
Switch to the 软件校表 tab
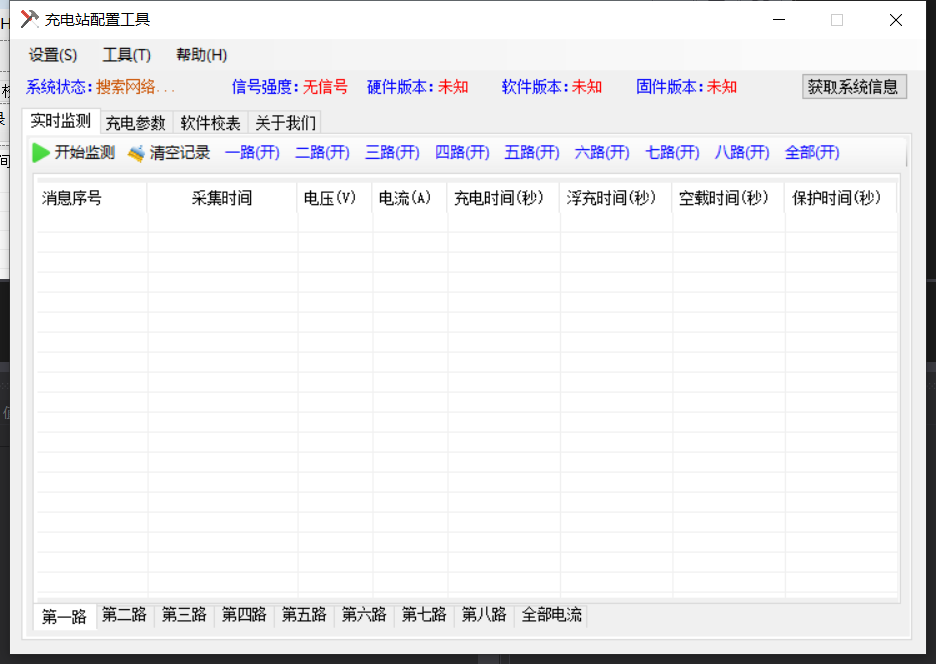pyautogui.click(x=210, y=123)
